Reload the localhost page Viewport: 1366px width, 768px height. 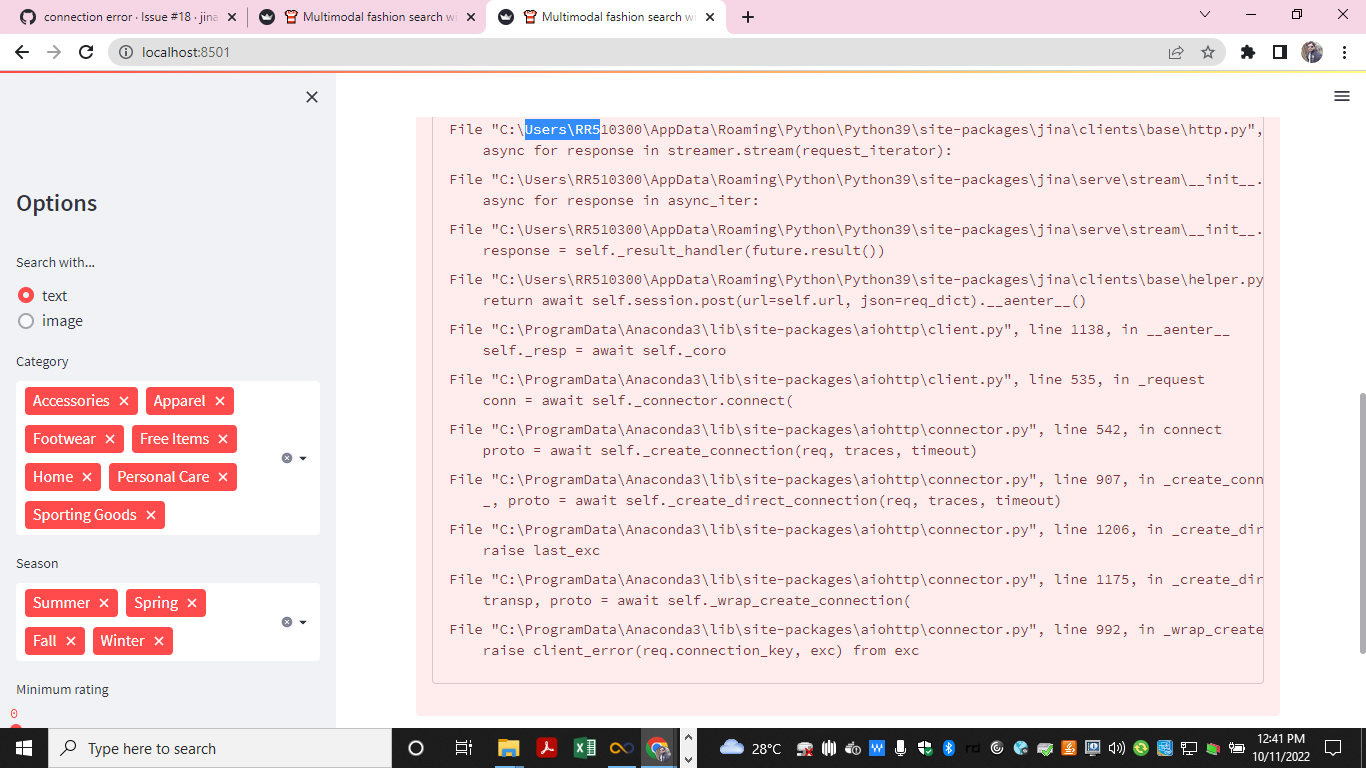86,52
